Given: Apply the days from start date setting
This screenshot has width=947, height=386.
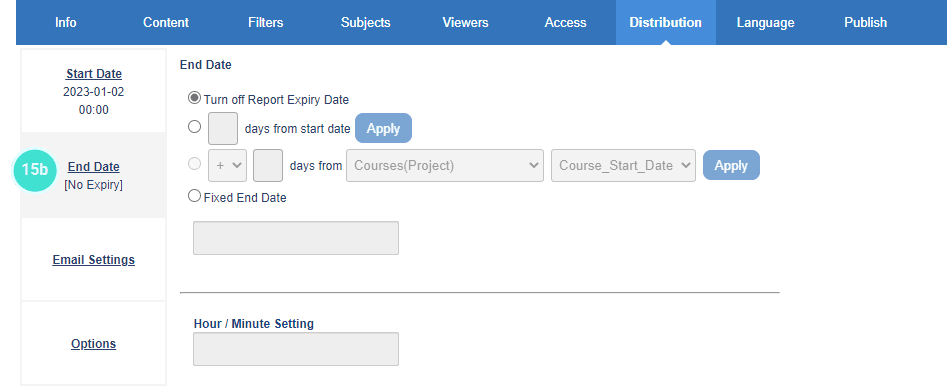Looking at the screenshot, I should click(x=384, y=128).
